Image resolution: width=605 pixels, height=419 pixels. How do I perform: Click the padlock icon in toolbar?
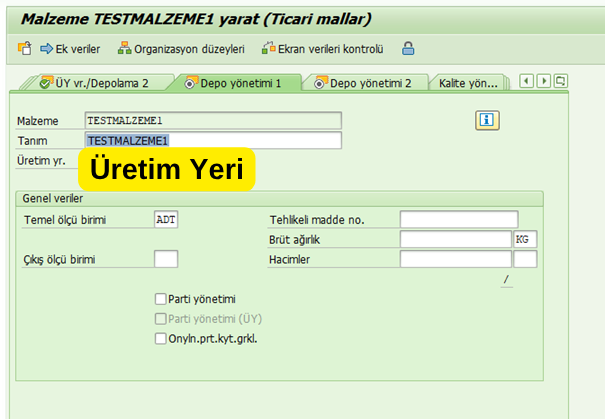click(x=408, y=48)
